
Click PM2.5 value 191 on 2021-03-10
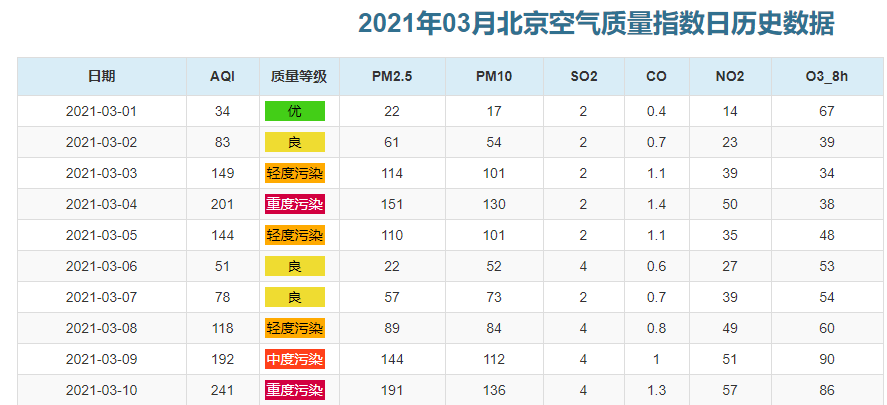(x=391, y=391)
